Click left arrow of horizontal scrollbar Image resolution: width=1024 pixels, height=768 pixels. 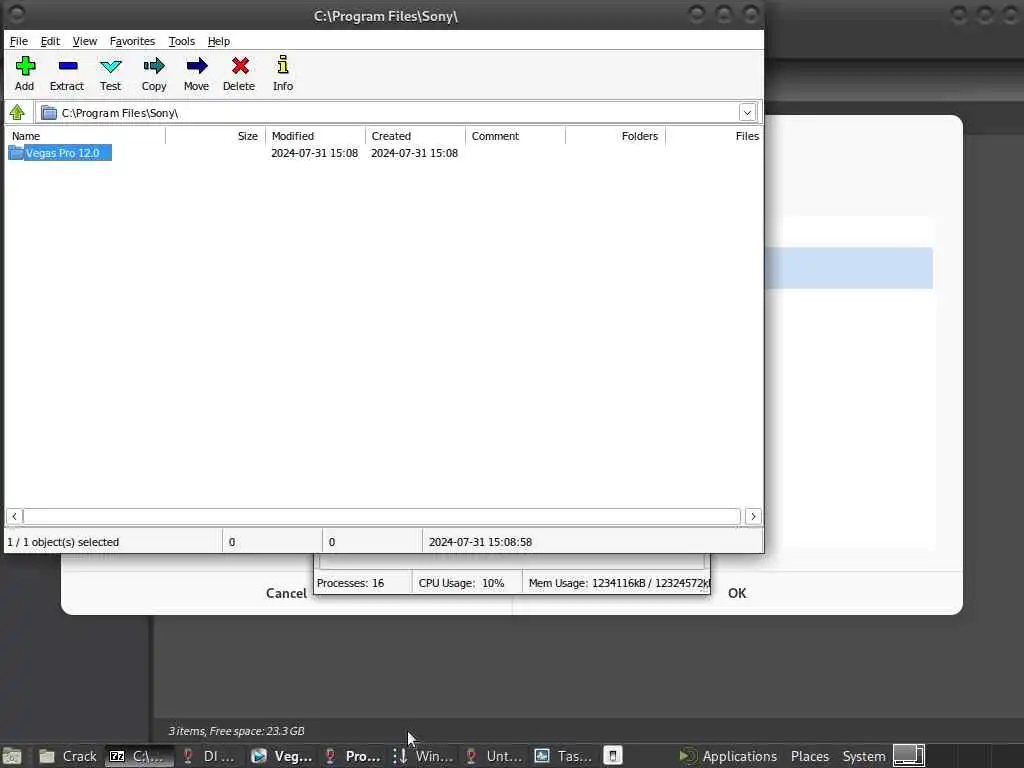[14, 517]
